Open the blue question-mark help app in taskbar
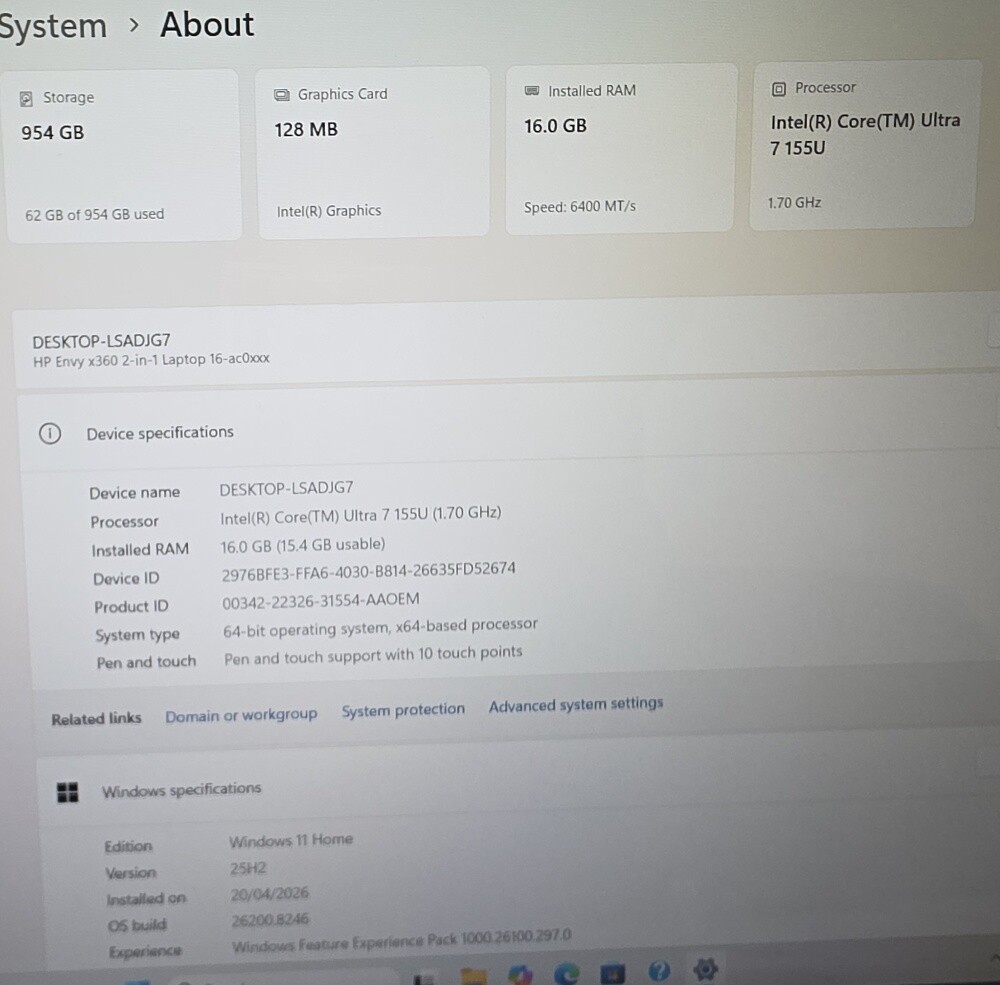The image size is (1000, 985). pyautogui.click(x=659, y=971)
